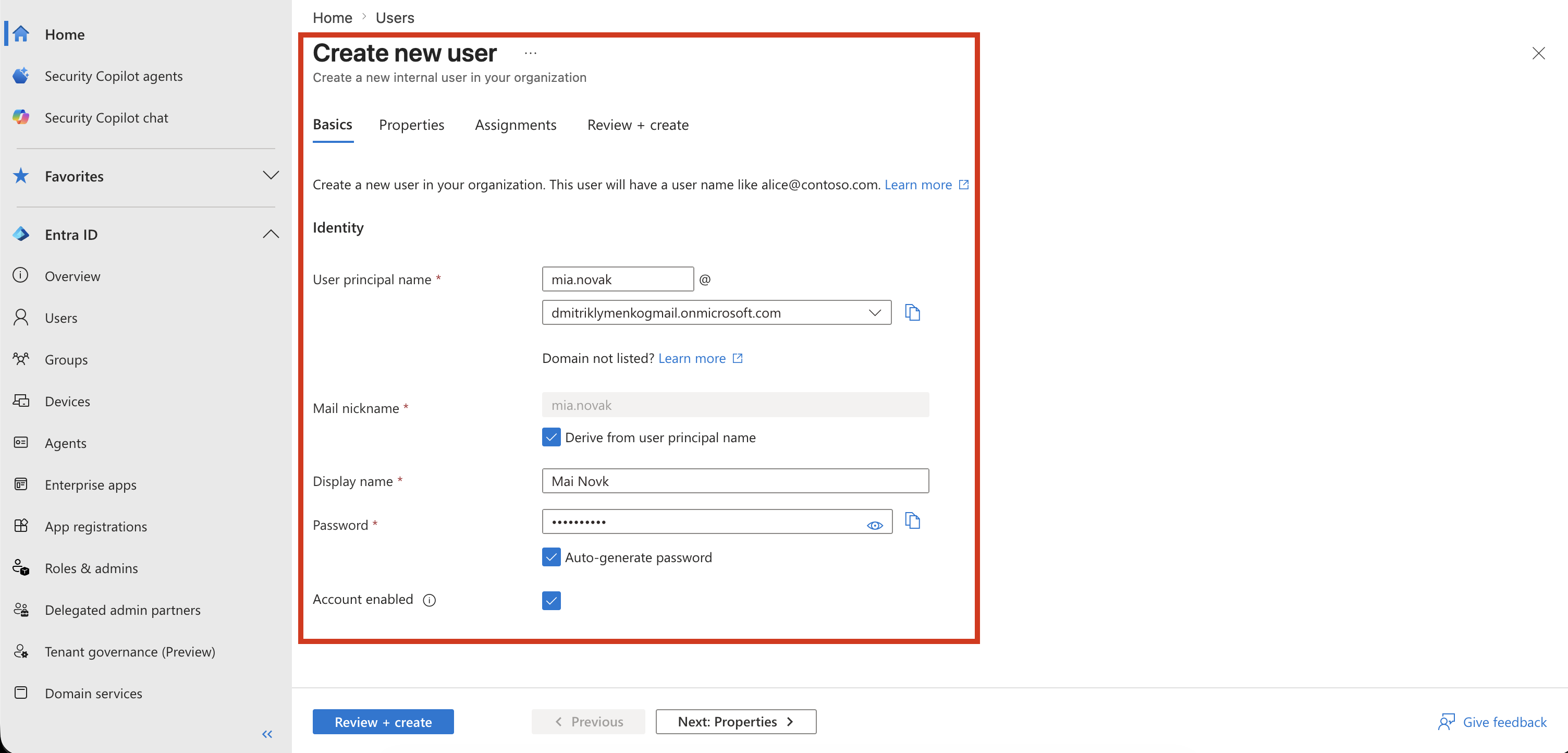Click the Home icon in sidebar
Image resolution: width=1568 pixels, height=753 pixels.
[x=21, y=33]
